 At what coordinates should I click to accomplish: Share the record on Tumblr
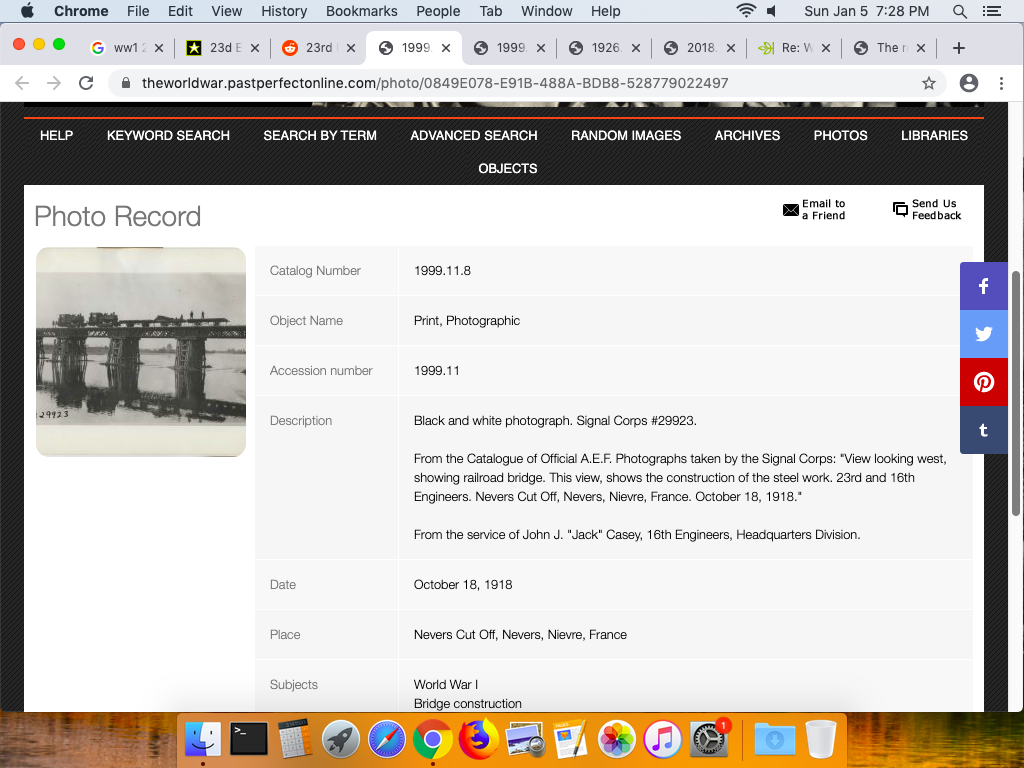[x=984, y=430]
